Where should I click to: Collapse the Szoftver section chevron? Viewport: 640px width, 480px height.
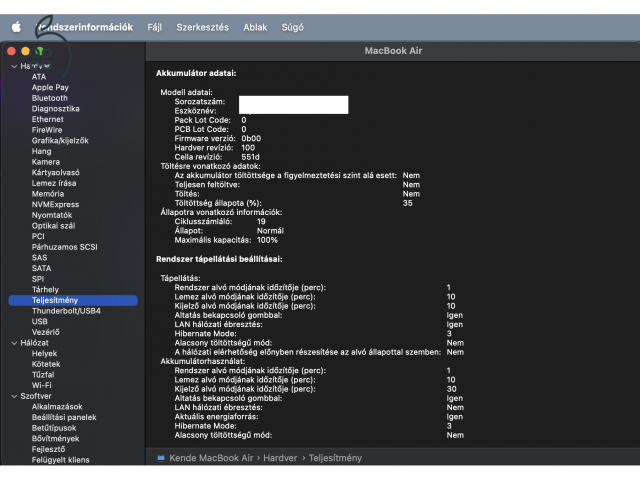point(14,396)
